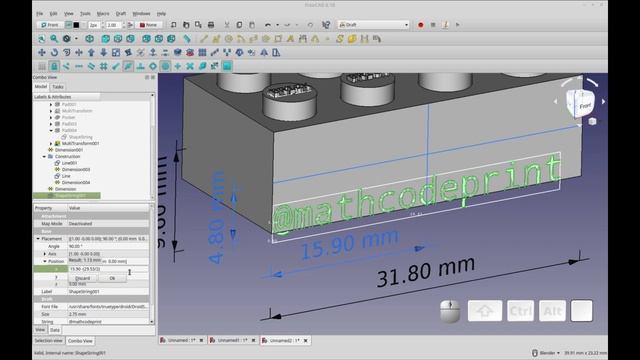Viewport: 640px width, 360px height.
Task: Select the Draft Upgrade arrow icon
Action: [91, 52]
